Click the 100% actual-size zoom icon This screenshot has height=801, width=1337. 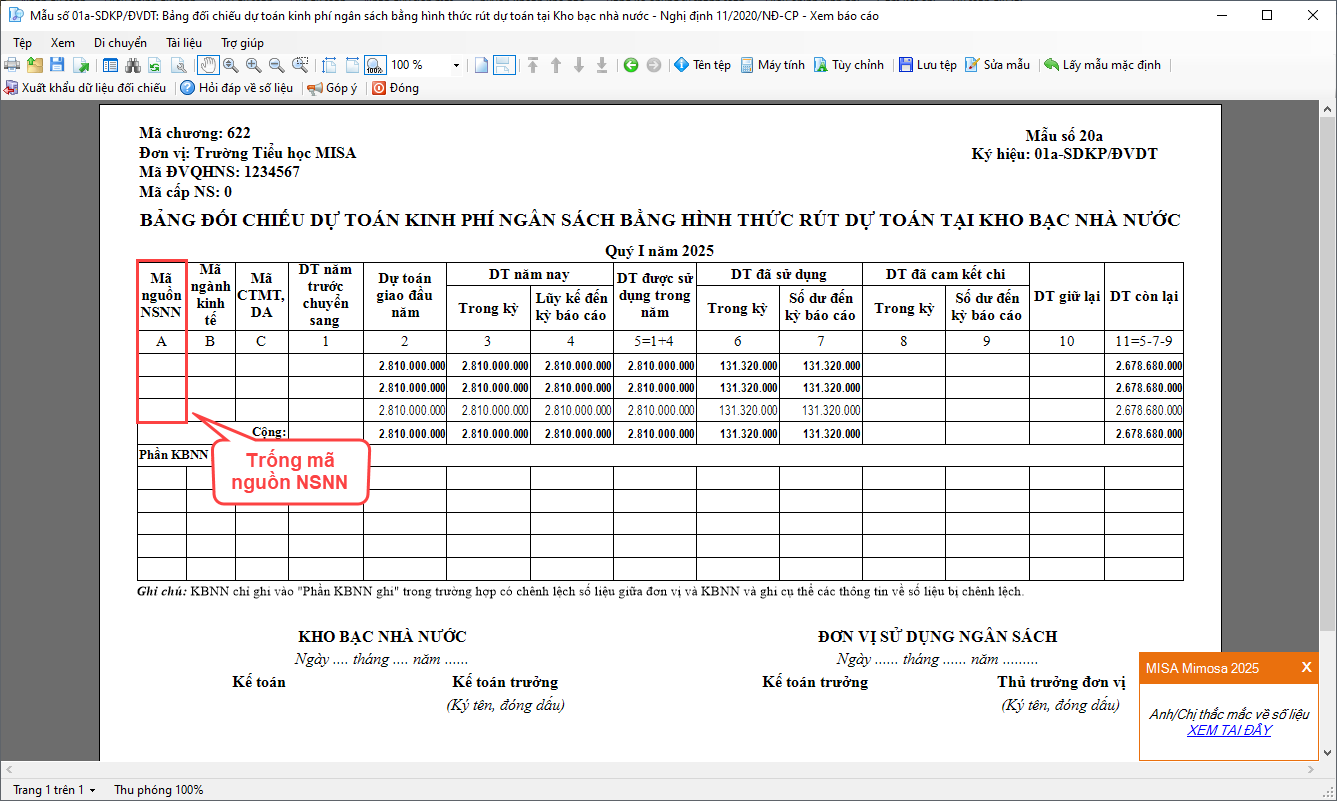click(375, 65)
